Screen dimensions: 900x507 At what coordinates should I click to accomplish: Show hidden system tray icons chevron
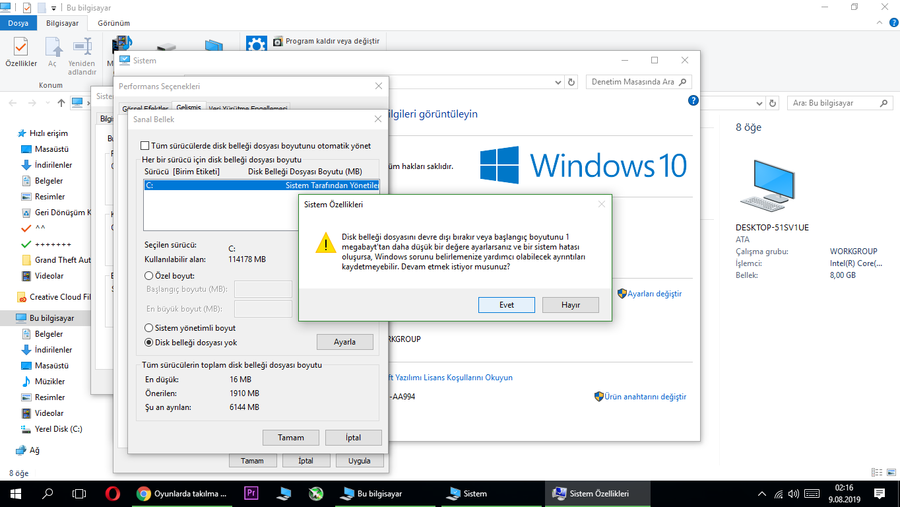click(762, 493)
